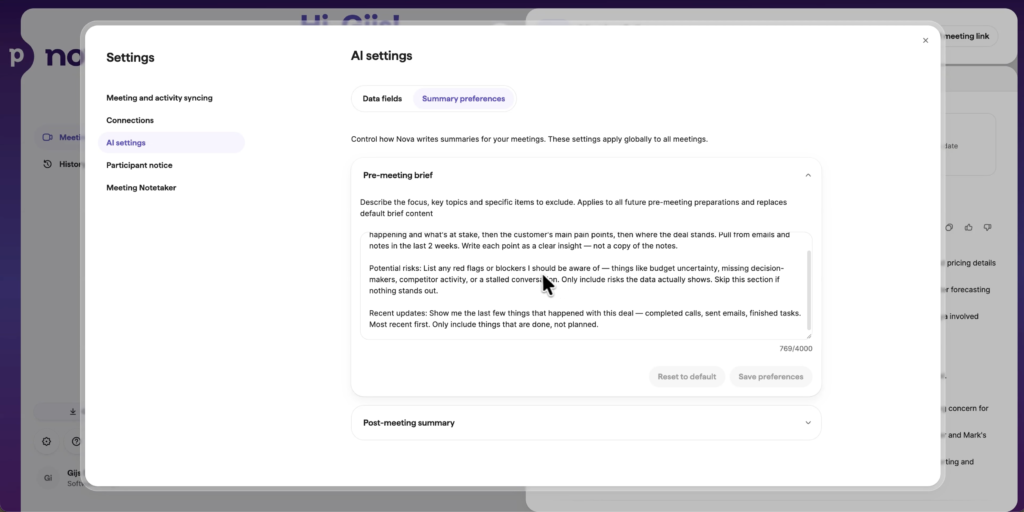Click the thumbs down icon in background panel
1024x512 pixels.
pos(987,227)
